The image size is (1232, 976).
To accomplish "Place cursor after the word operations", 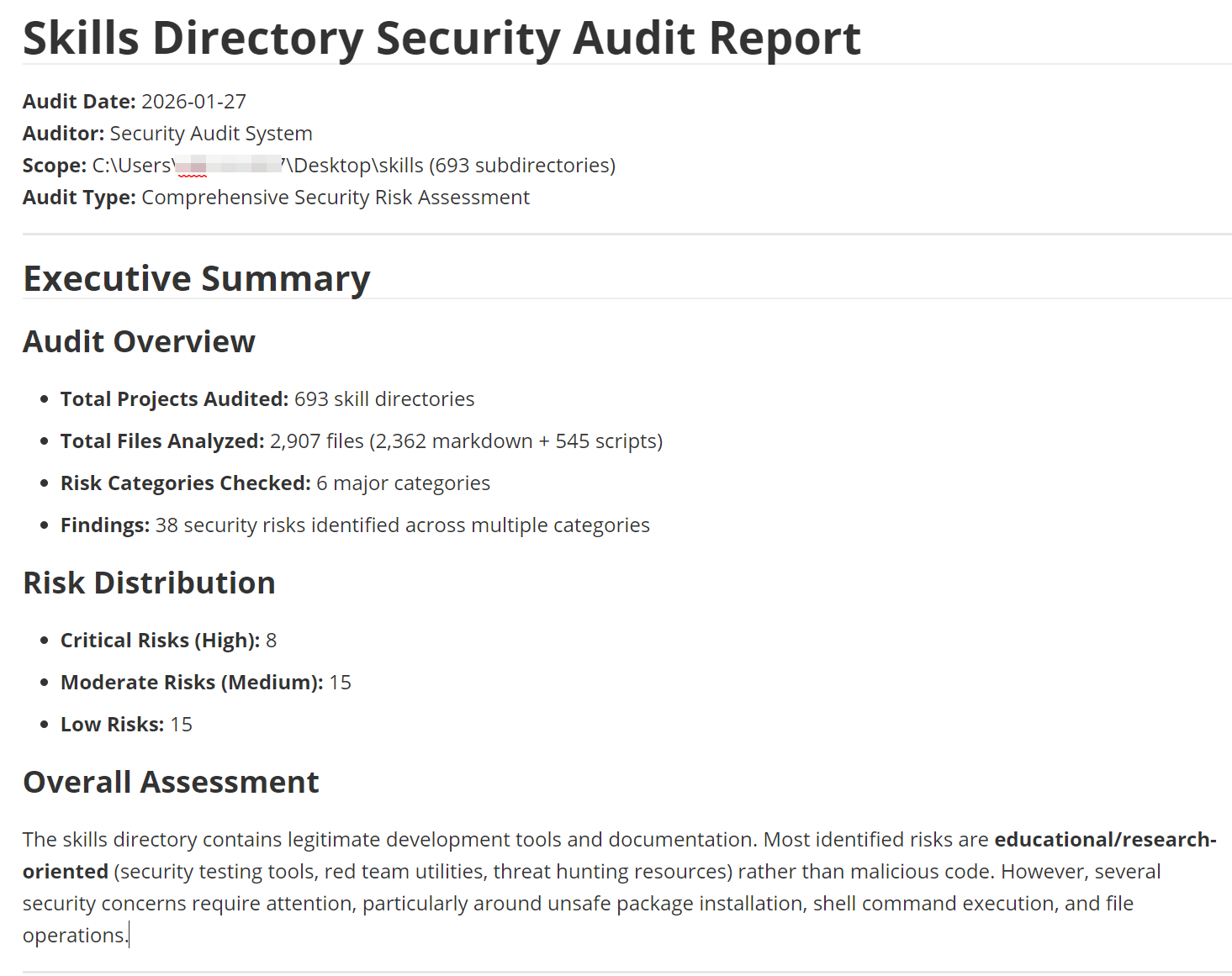I will coord(128,936).
